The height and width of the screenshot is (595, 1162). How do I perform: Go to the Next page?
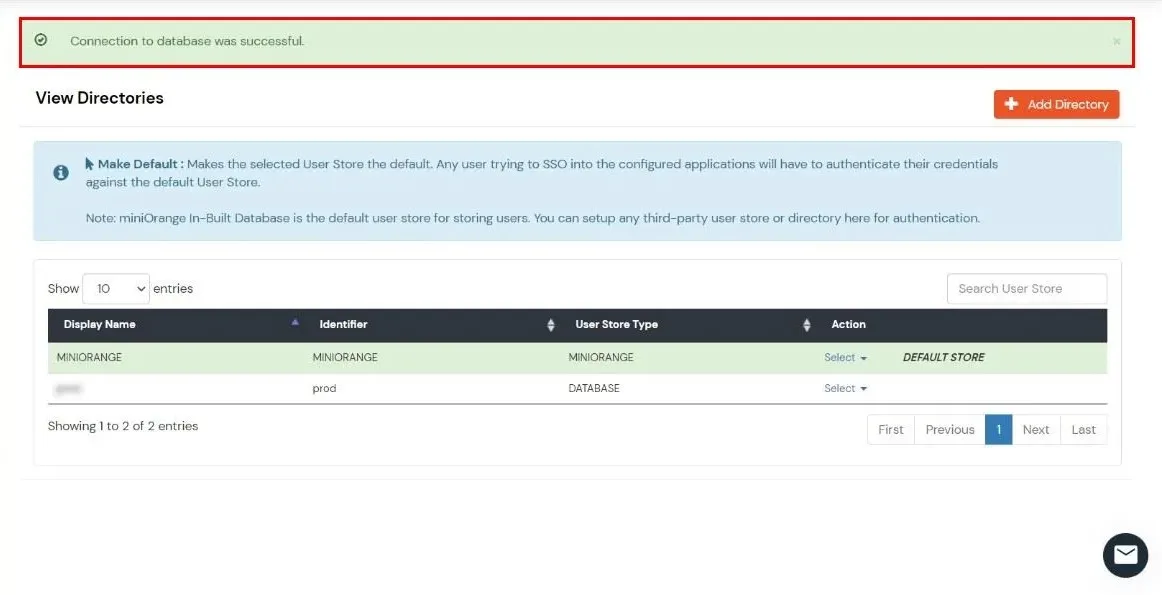(1036, 429)
